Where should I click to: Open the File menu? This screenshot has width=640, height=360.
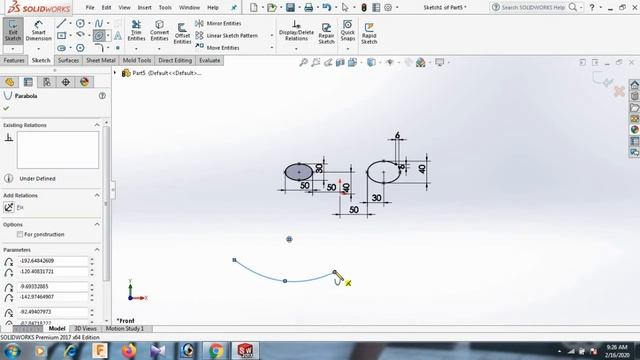tap(90, 7)
